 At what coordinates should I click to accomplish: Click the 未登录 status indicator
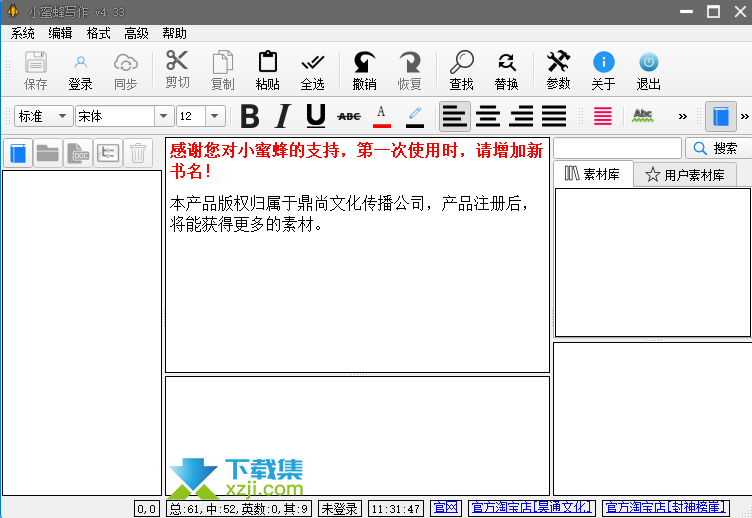click(x=340, y=508)
